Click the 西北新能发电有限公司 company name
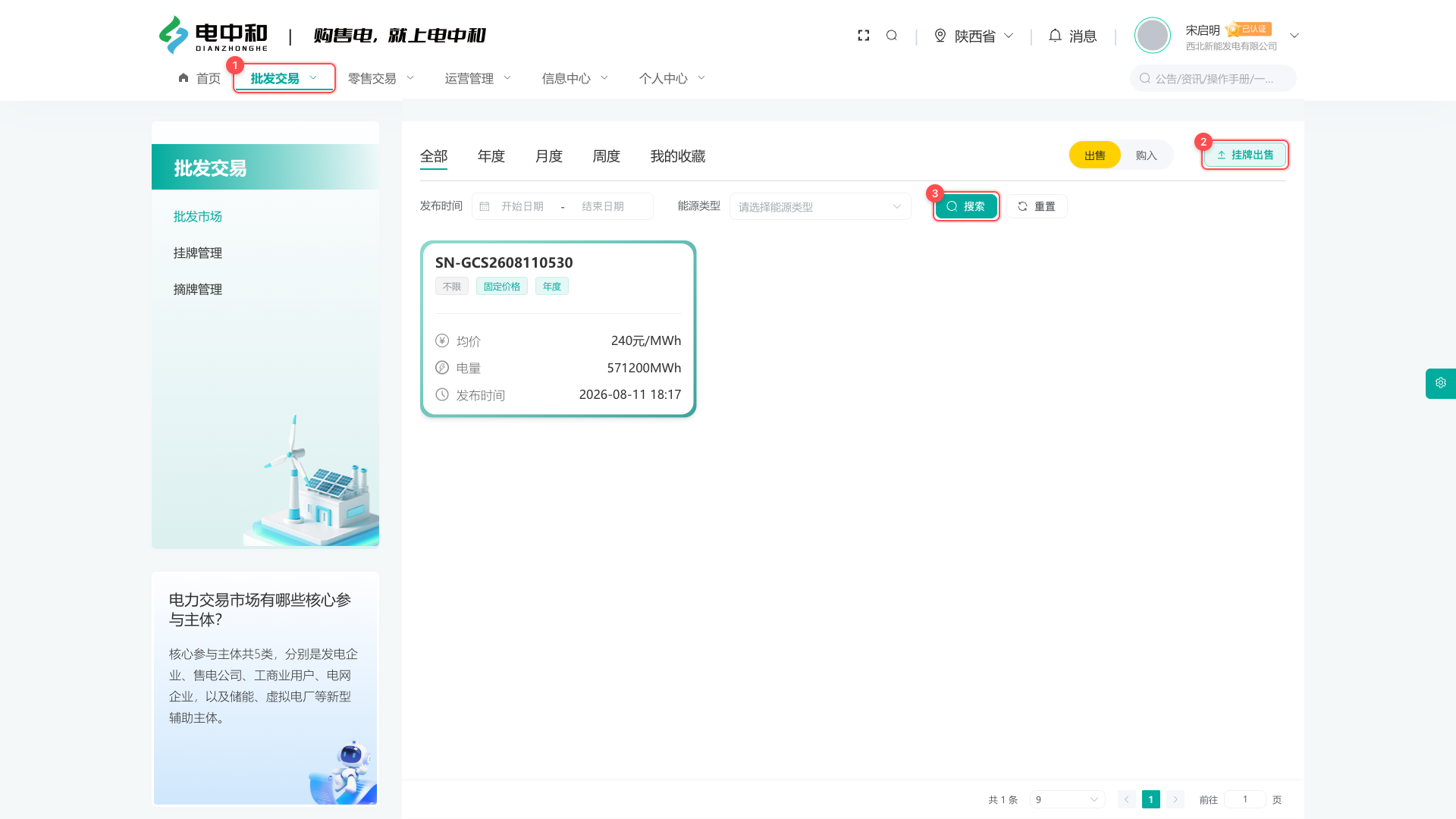Screen dimensions: 1456x819 coord(1232,46)
